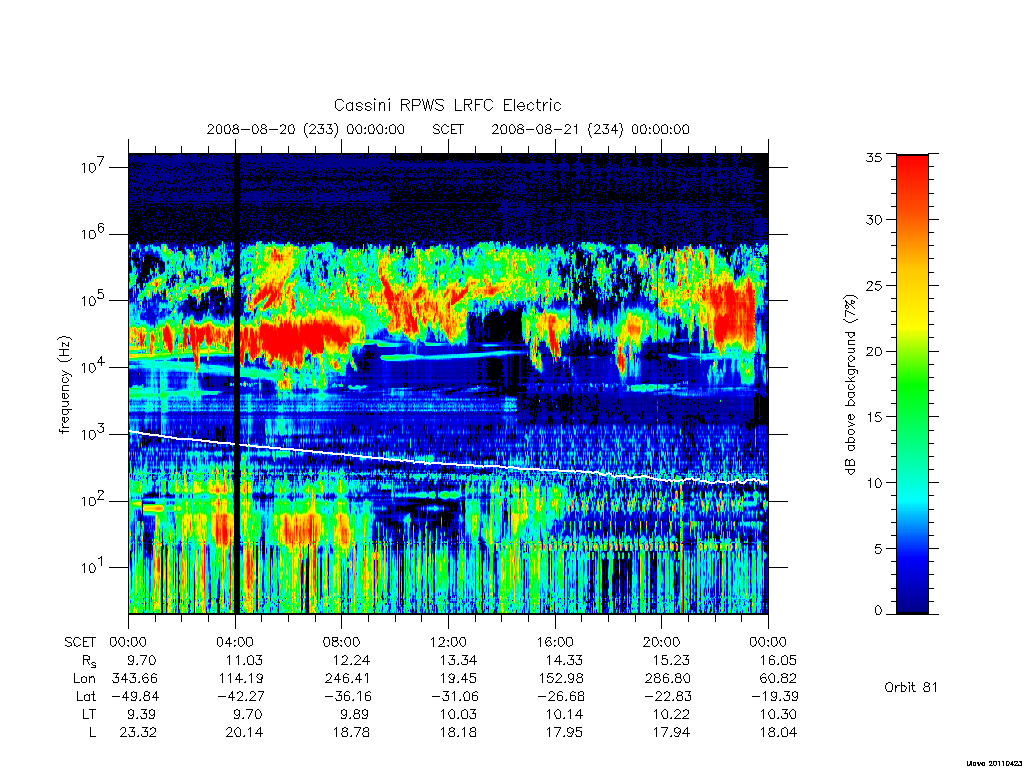Click the Lon value '246.41'
Screen dimensions: 1024x768
click(347, 679)
